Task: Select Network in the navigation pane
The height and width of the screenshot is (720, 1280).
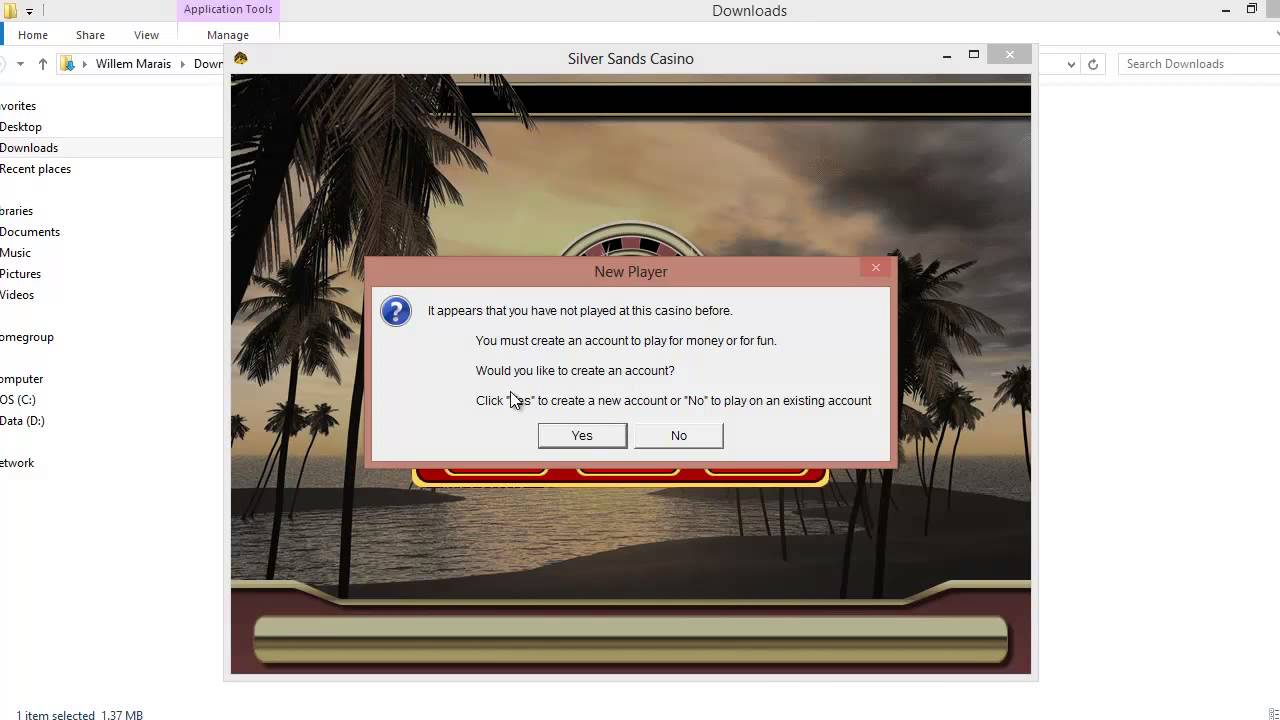Action: pyautogui.click(x=17, y=463)
